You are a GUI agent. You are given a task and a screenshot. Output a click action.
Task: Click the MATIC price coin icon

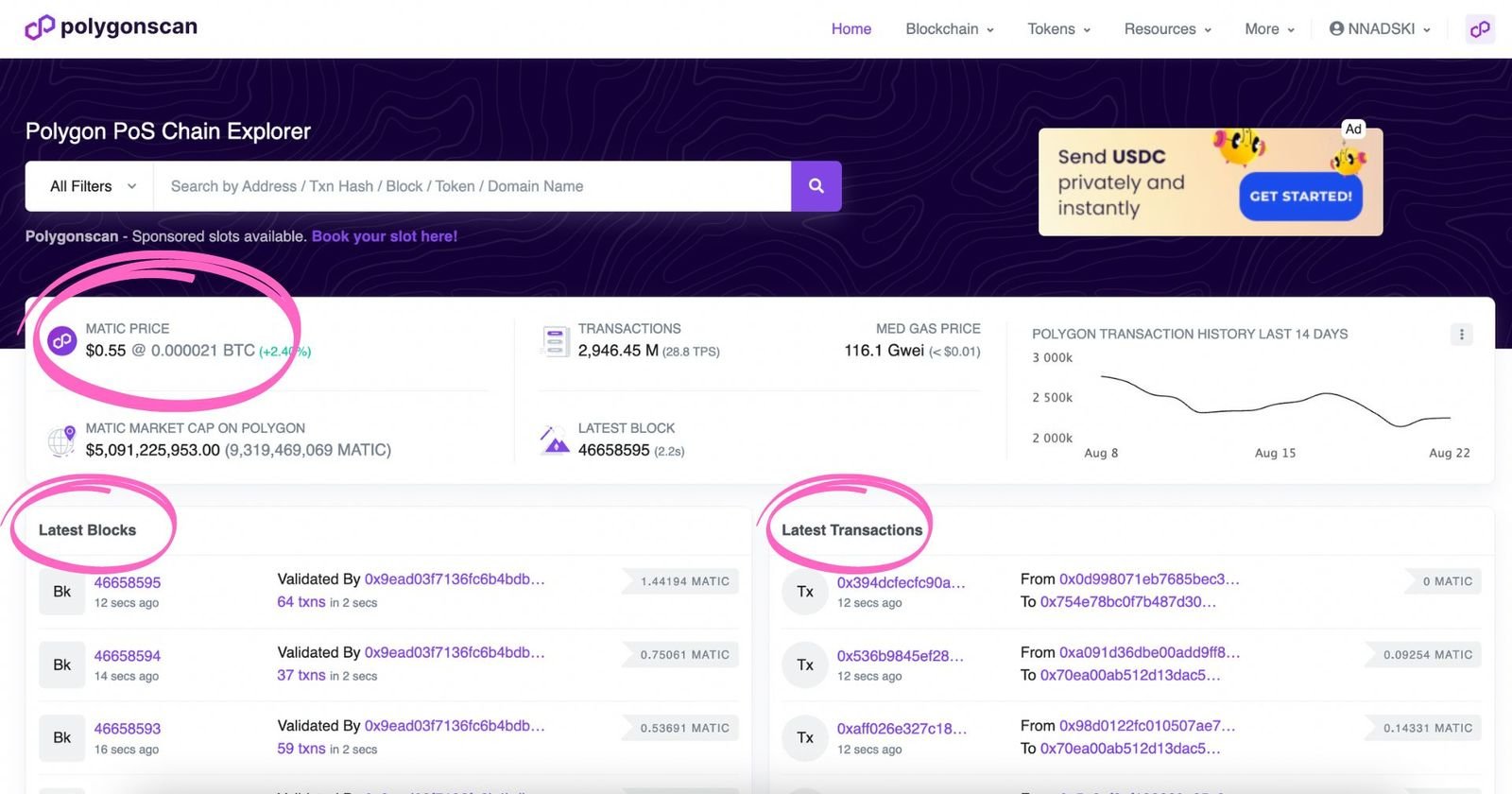tap(62, 341)
